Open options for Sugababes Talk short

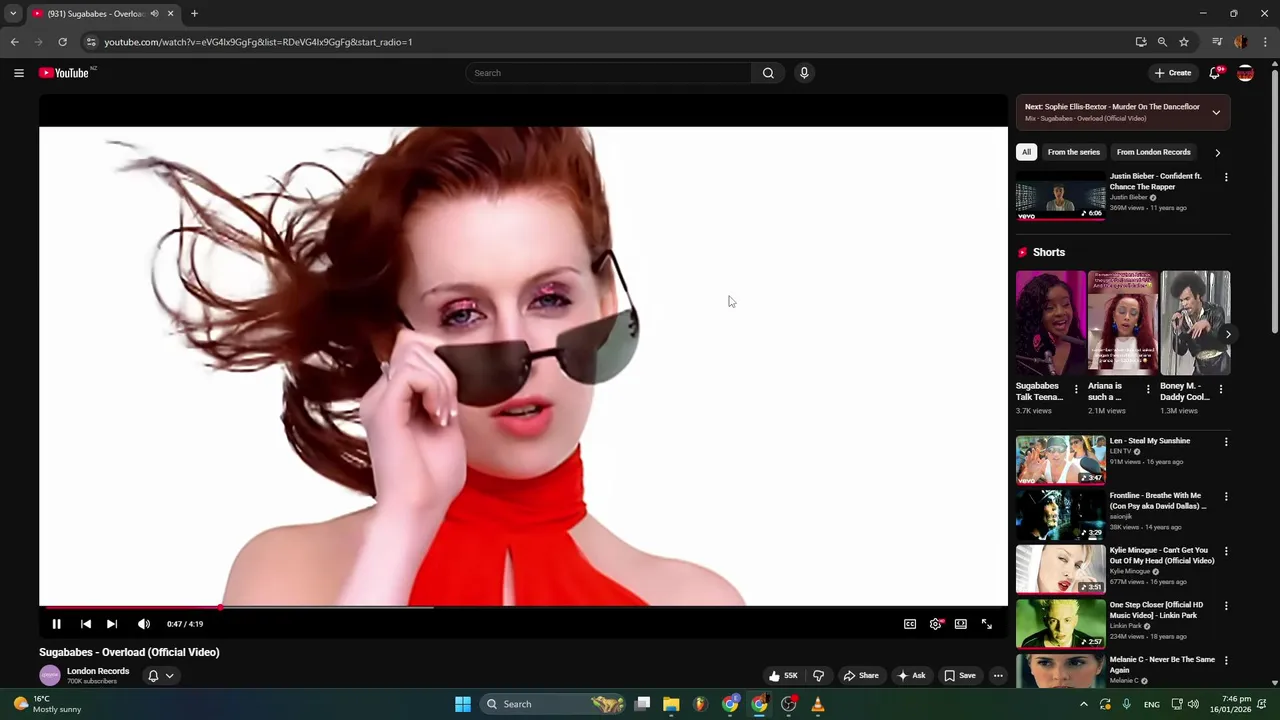(x=1076, y=388)
